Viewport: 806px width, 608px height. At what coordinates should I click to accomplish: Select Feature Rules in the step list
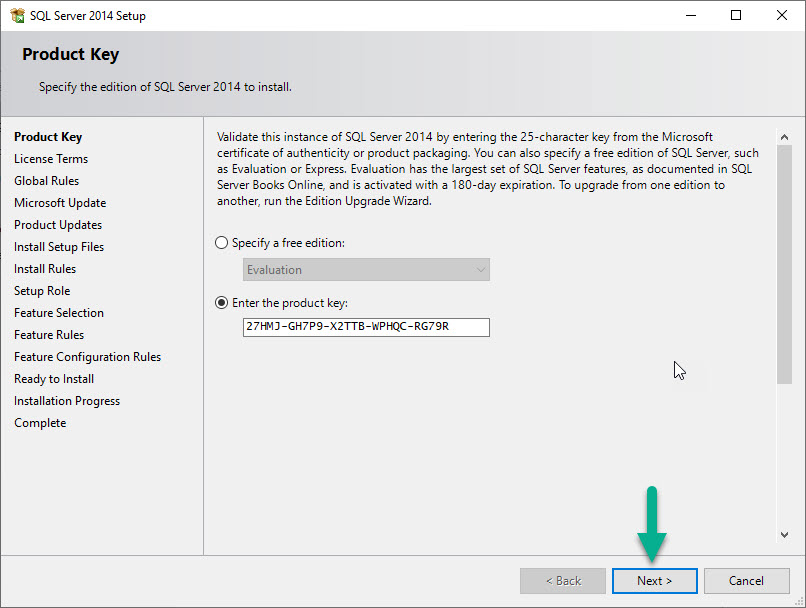coord(49,335)
